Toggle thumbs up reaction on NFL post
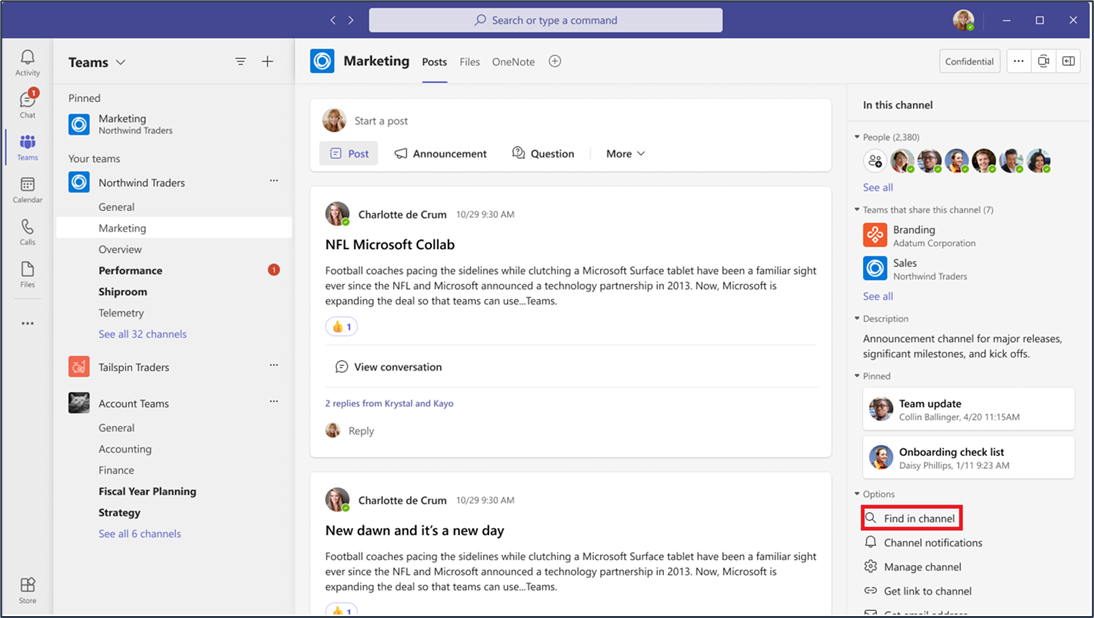Screen dimensions: 1094x618 (x=341, y=326)
